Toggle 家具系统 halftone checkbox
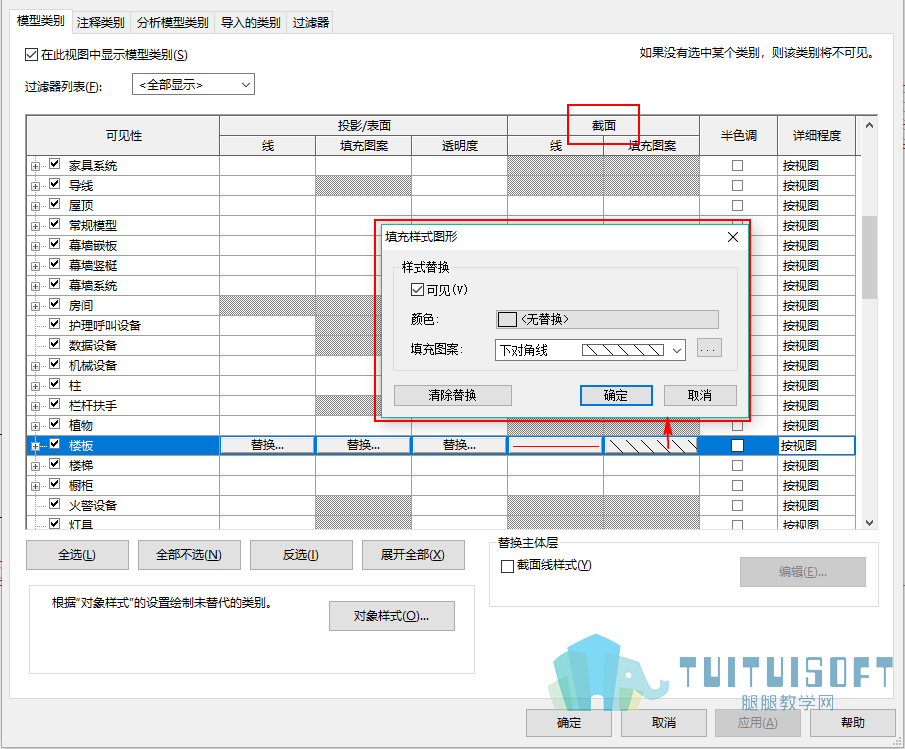905x749 pixels. point(737,166)
